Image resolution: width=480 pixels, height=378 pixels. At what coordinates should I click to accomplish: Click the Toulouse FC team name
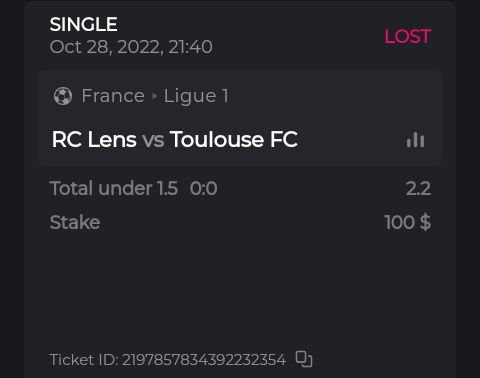click(234, 139)
